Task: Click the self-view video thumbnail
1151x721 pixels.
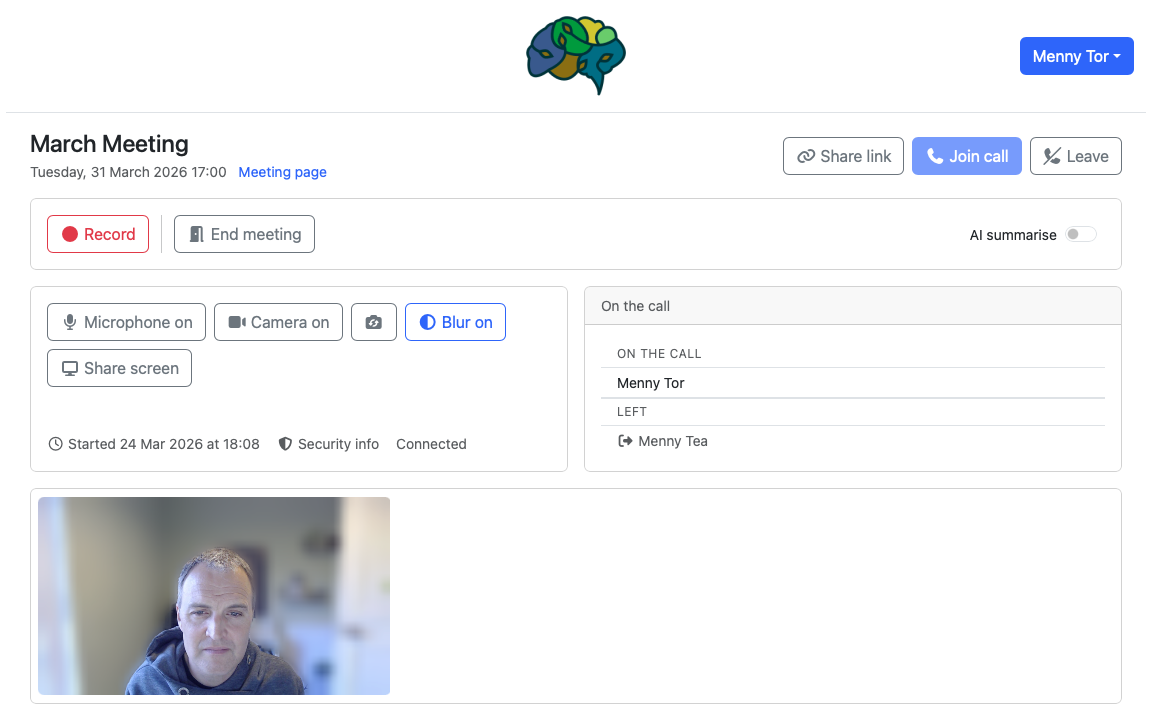Action: point(214,595)
